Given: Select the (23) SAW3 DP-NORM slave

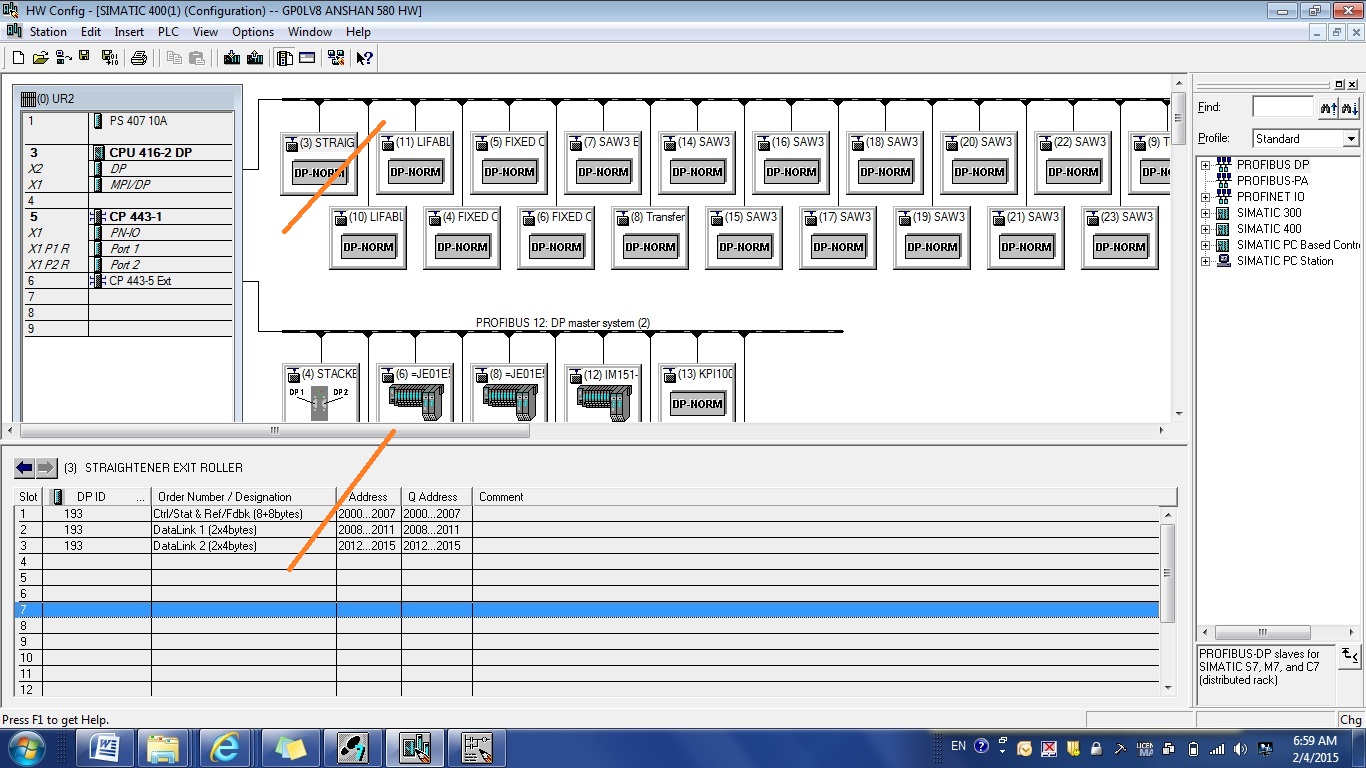Looking at the screenshot, I should [x=1120, y=238].
